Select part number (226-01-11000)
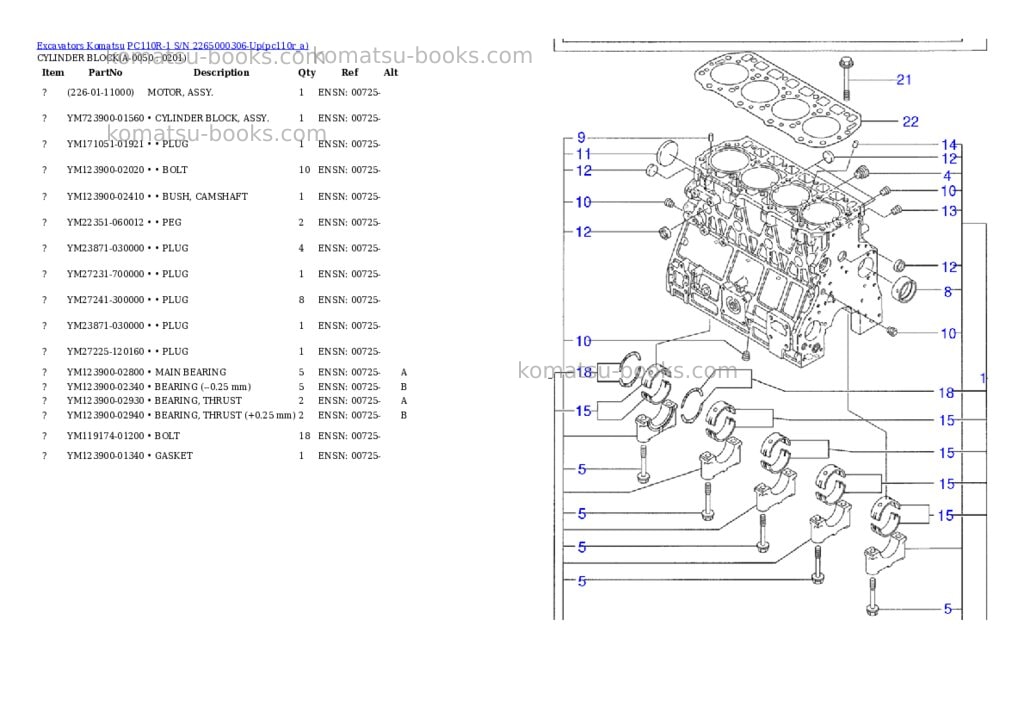The image size is (1024, 725). tap(101, 92)
